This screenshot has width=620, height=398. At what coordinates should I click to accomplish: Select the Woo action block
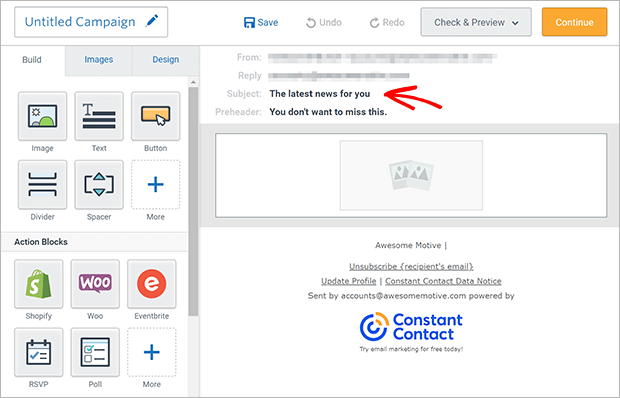pyautogui.click(x=95, y=284)
